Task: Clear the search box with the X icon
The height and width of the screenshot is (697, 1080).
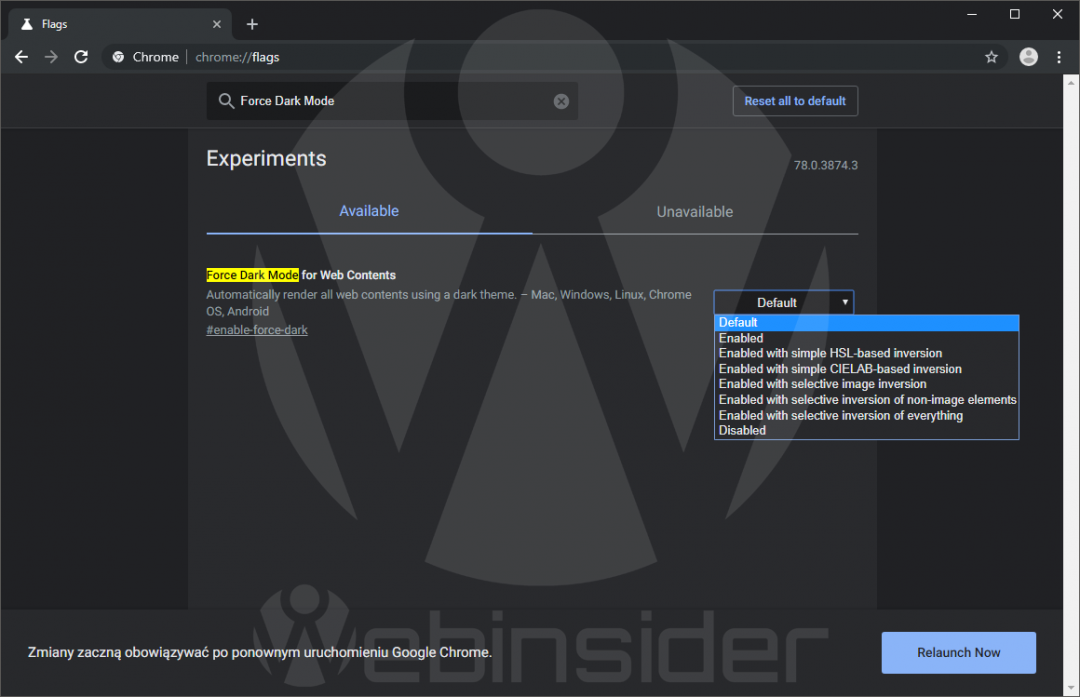Action: click(561, 101)
